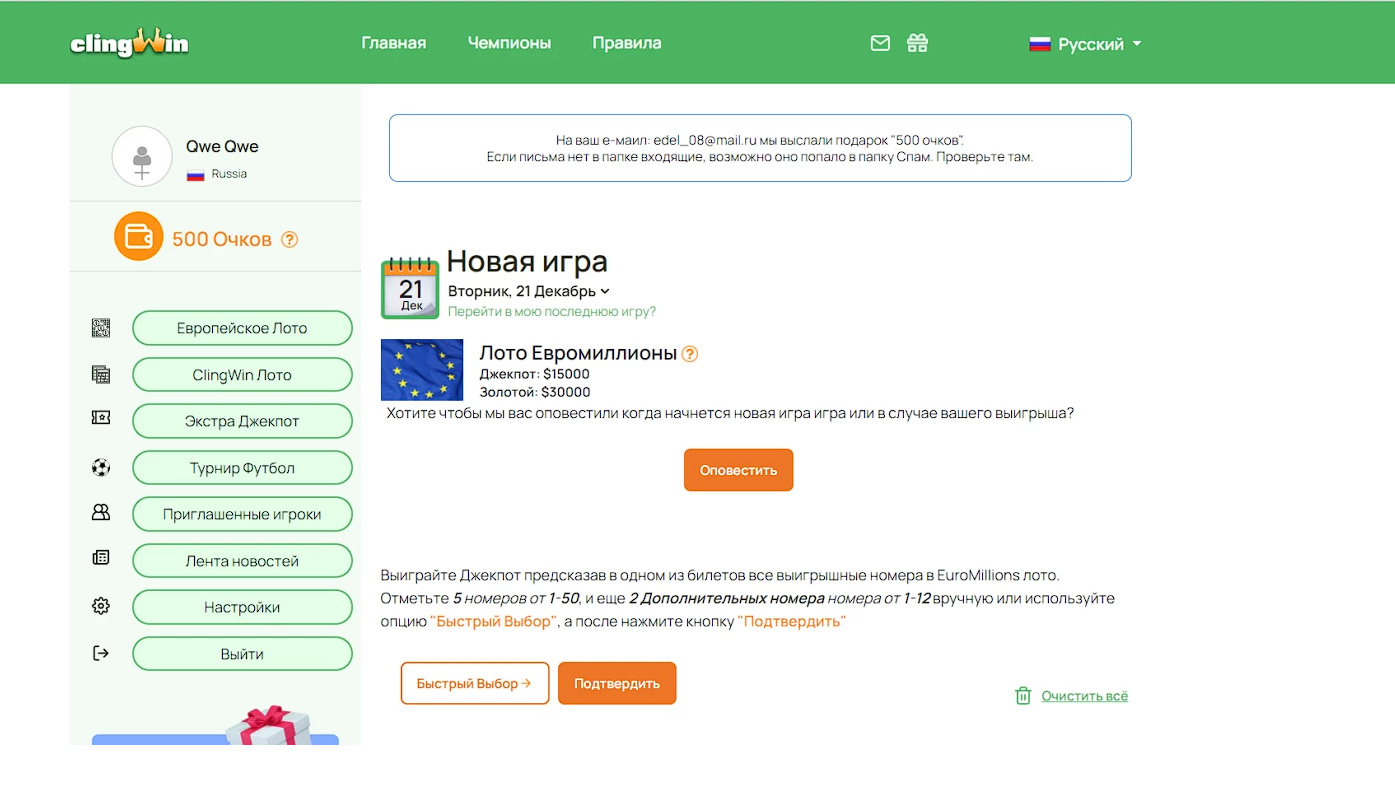Click the trash can icon beside Очистить всё
This screenshot has width=1395, height=800.
(x=1023, y=696)
